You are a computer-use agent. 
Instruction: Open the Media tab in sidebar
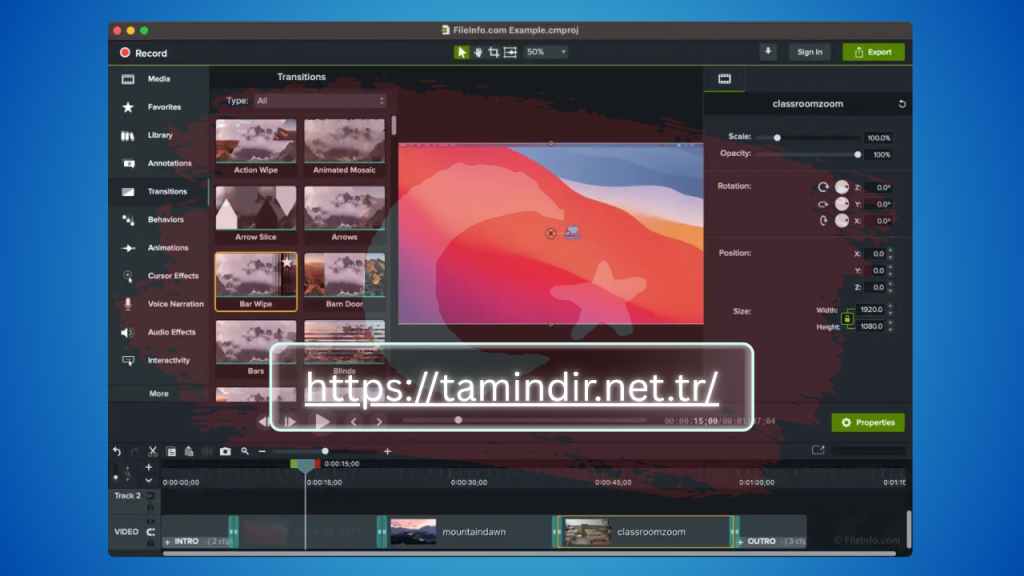159,79
